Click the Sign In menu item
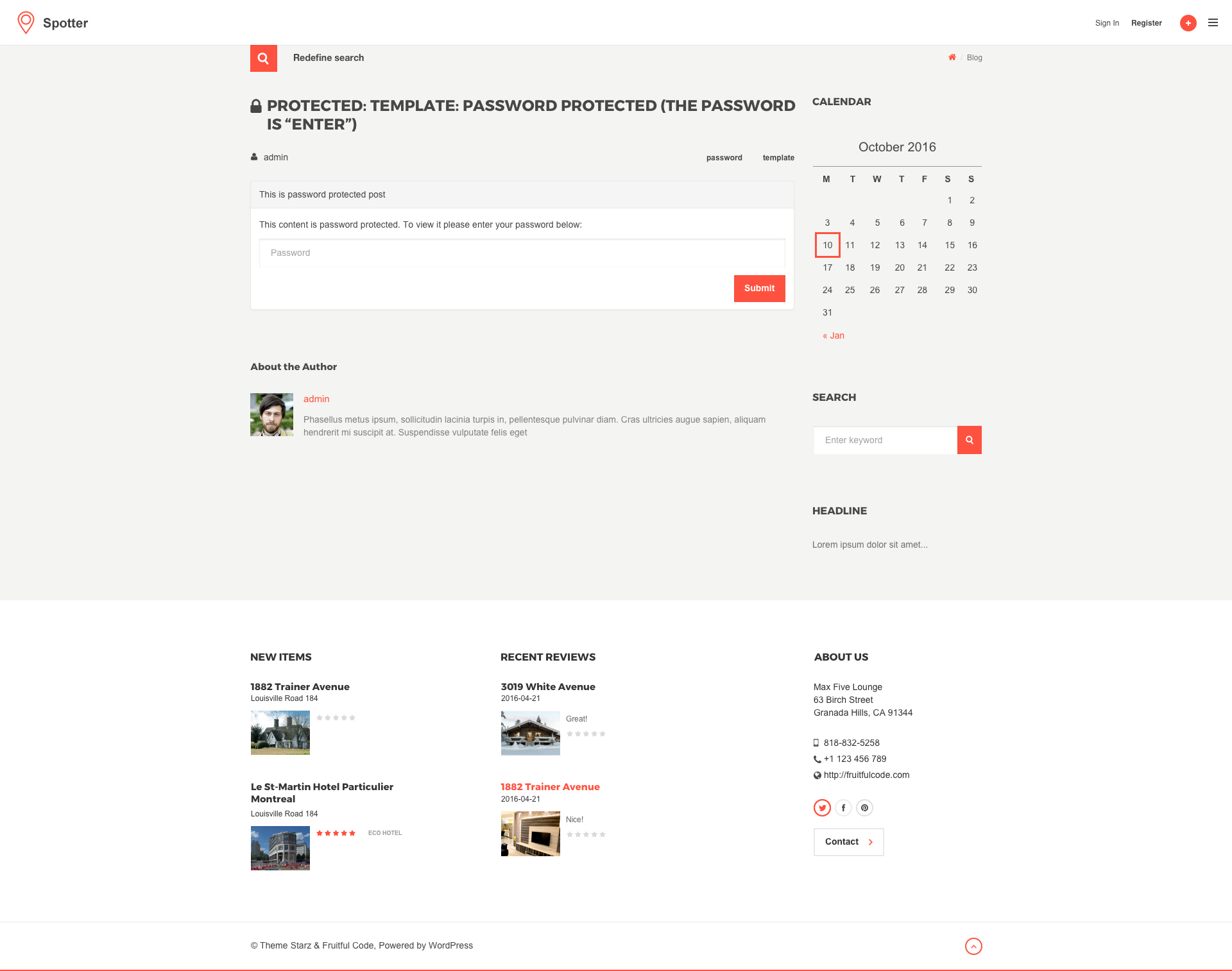 pyautogui.click(x=1107, y=23)
